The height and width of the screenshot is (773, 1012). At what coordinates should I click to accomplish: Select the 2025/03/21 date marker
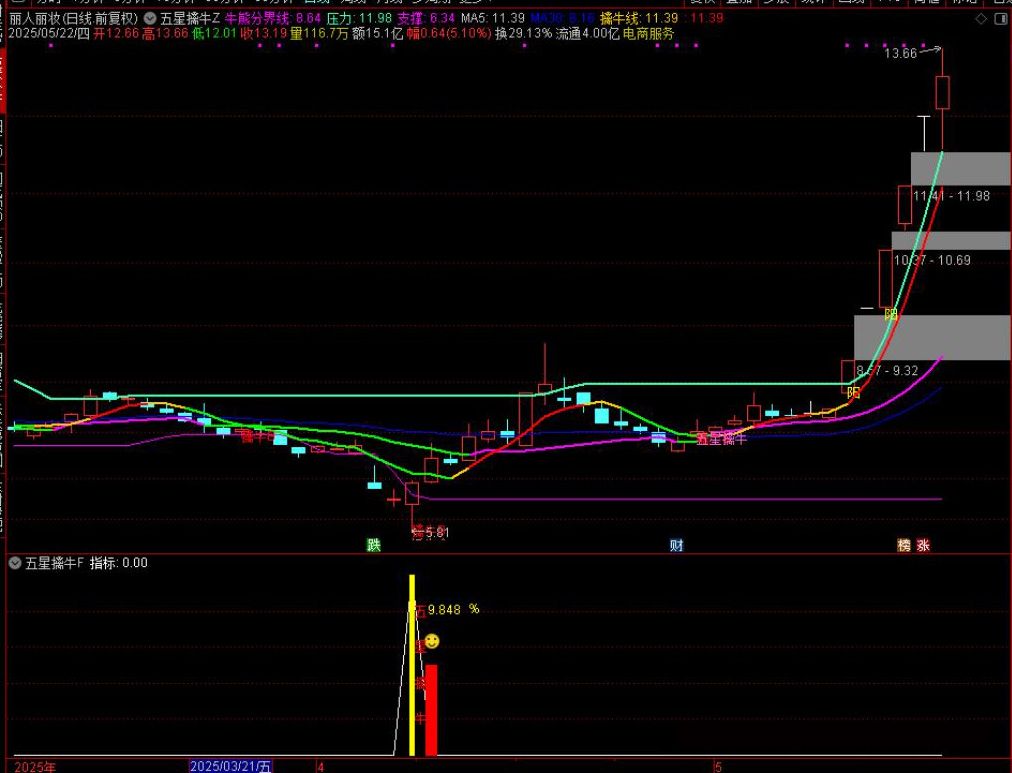[231, 766]
